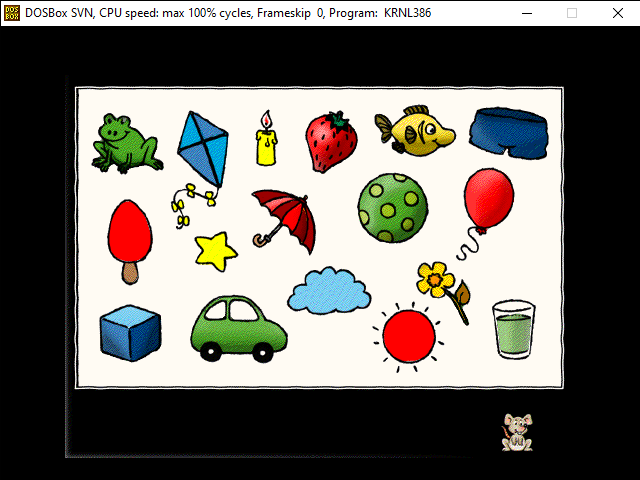Choose the yellow fish

pos(415,131)
